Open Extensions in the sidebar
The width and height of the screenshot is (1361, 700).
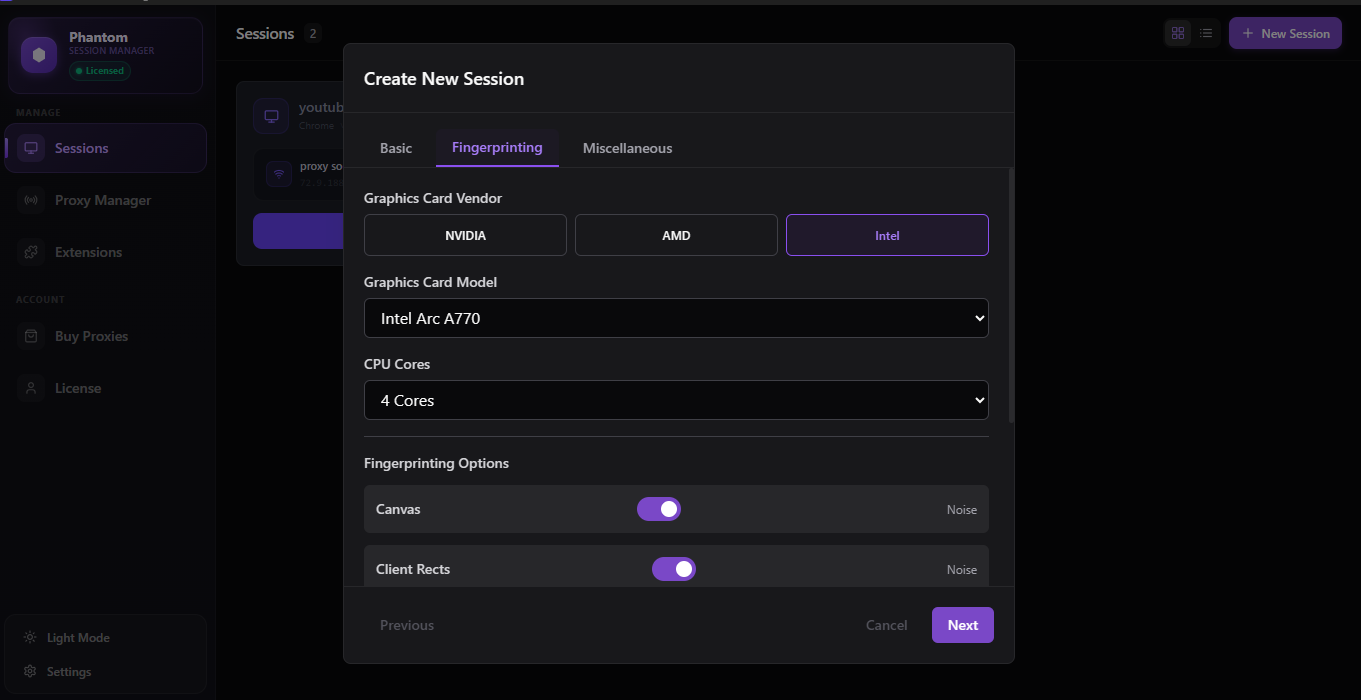(x=105, y=252)
